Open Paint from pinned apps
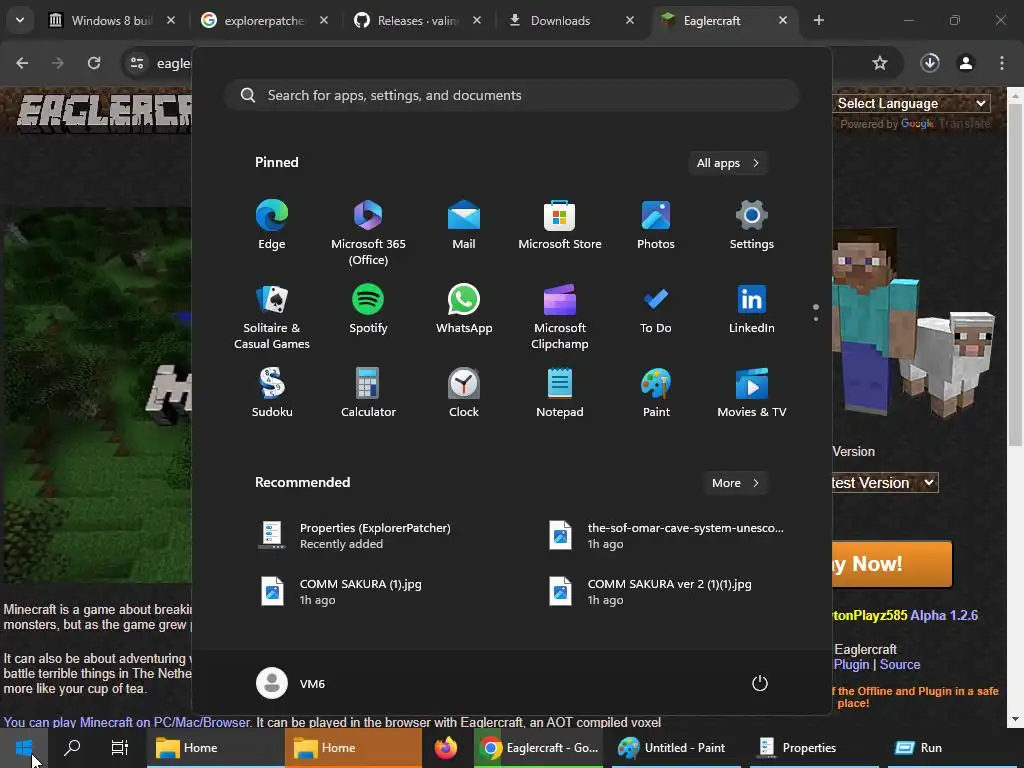Image resolution: width=1024 pixels, height=768 pixels. pos(656,393)
